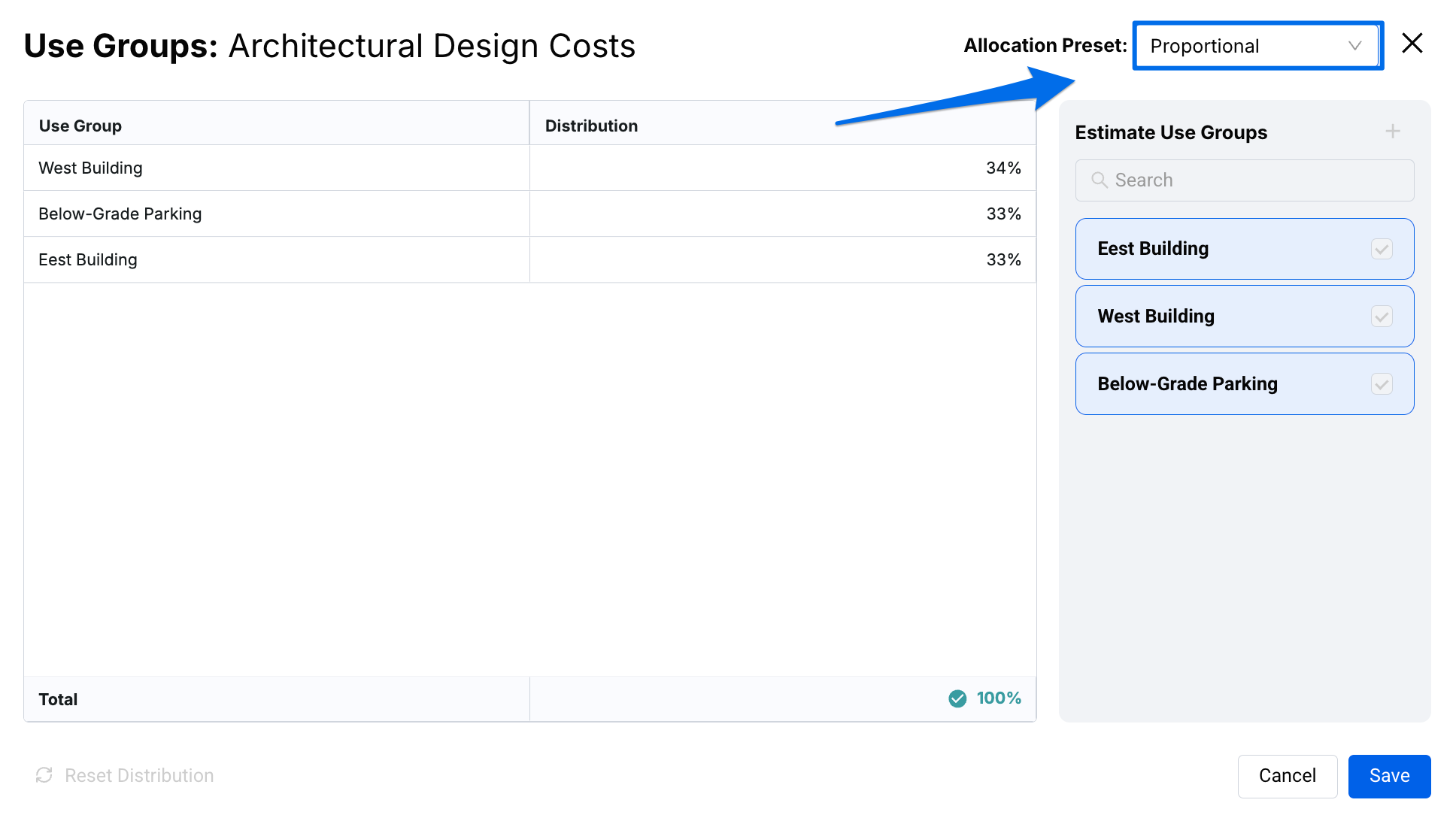Click the Cancel button

coord(1287,776)
